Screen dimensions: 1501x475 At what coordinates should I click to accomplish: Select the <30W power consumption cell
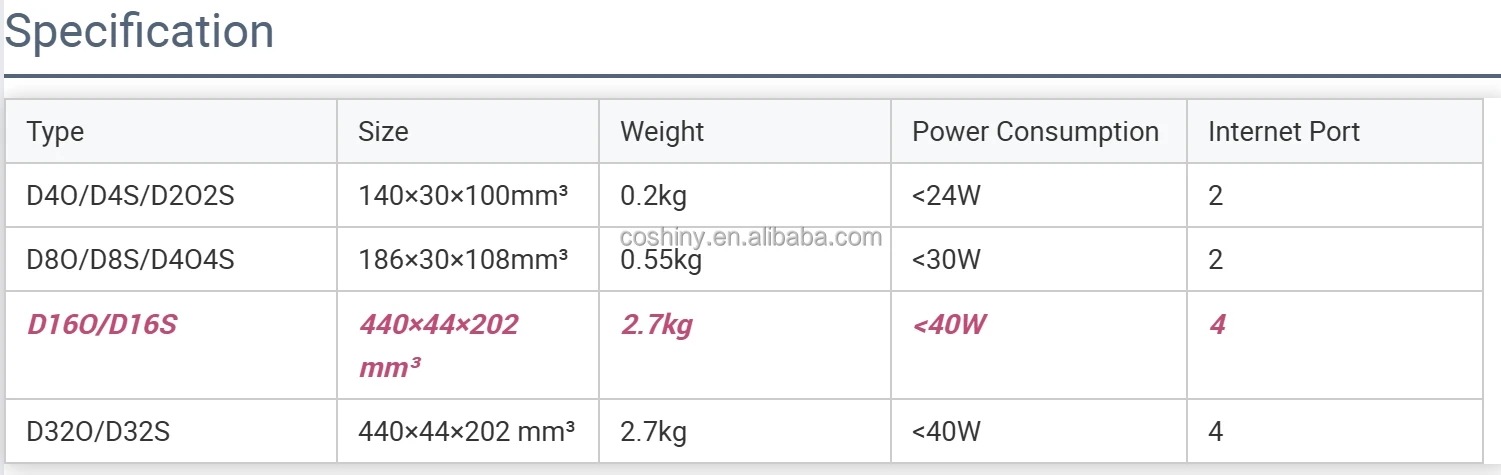click(946, 260)
